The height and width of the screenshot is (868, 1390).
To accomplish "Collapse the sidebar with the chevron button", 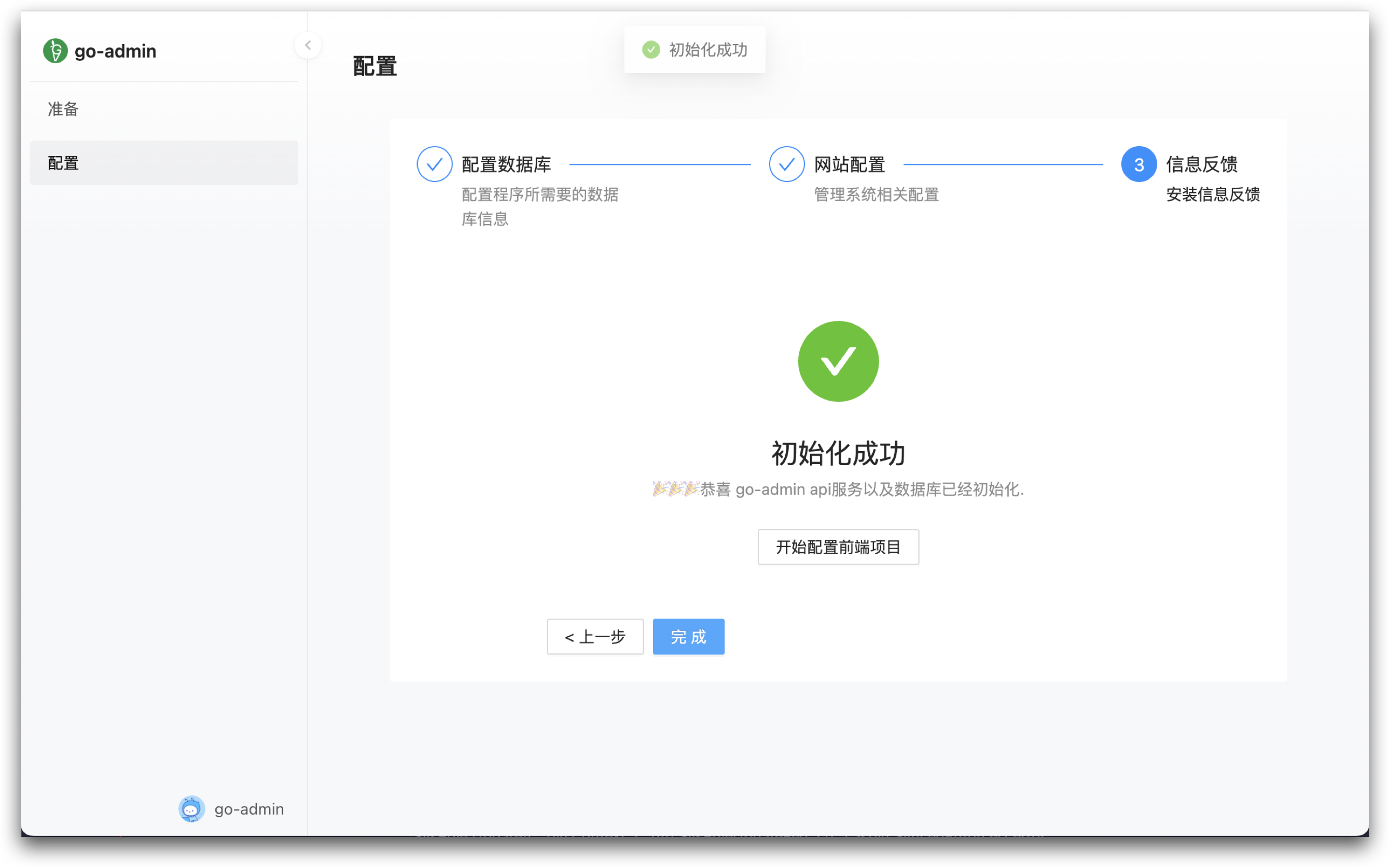I will tap(308, 45).
